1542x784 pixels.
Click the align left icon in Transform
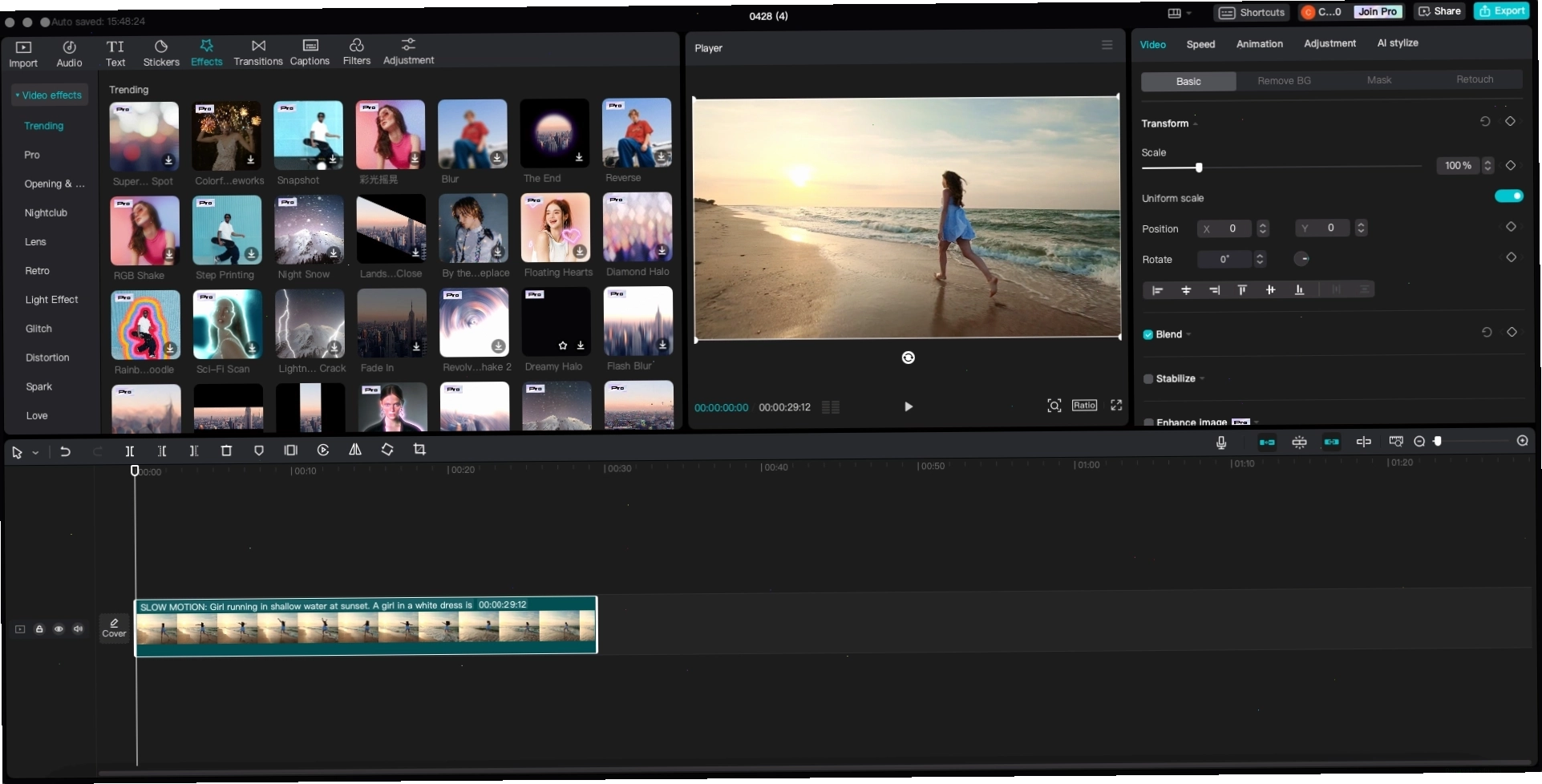[x=1157, y=290]
